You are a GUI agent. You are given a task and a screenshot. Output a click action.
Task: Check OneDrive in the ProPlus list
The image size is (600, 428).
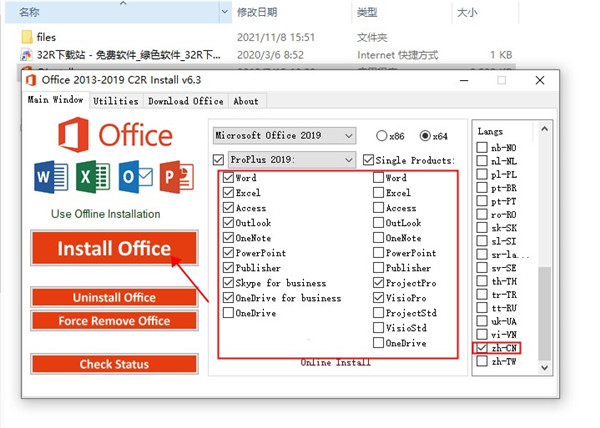tap(228, 313)
